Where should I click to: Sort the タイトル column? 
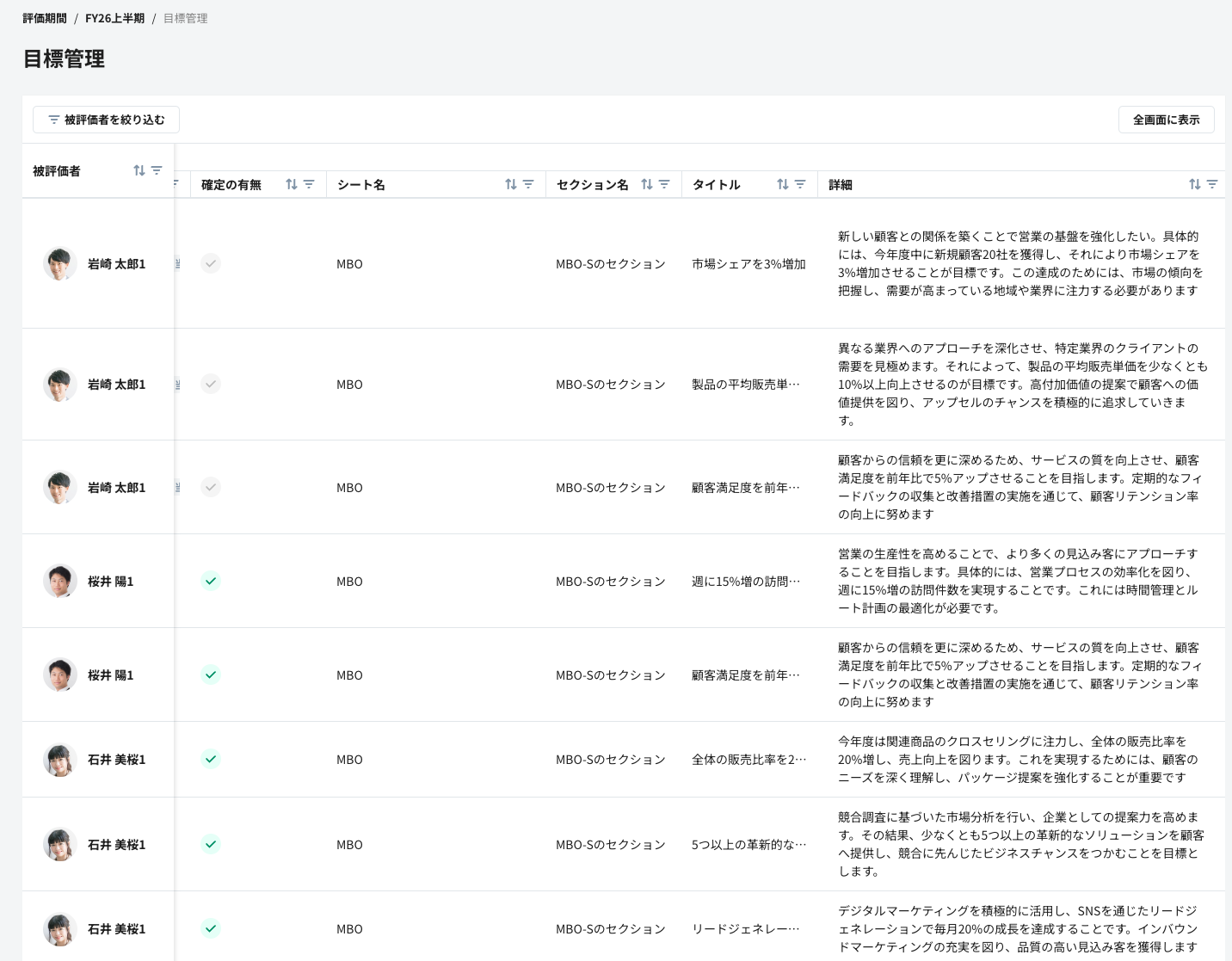(x=783, y=184)
